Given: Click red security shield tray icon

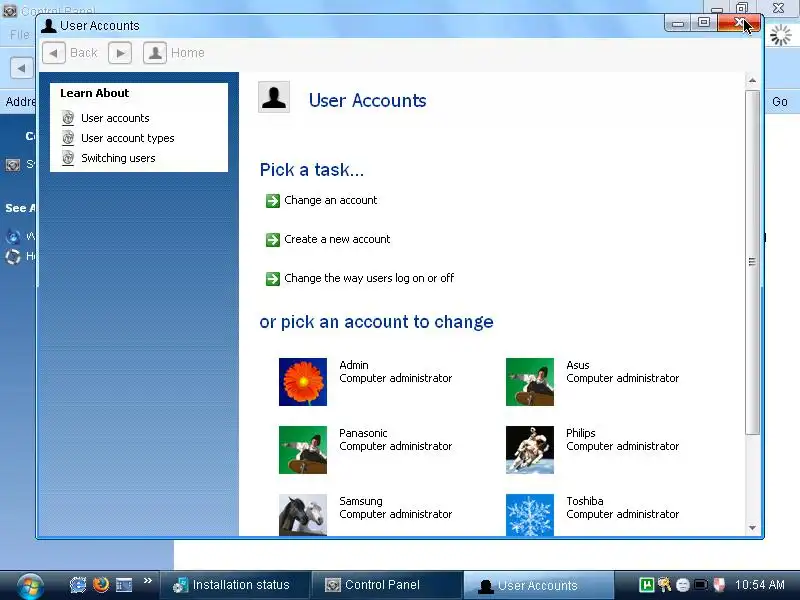Looking at the screenshot, I should pyautogui.click(x=719, y=585).
